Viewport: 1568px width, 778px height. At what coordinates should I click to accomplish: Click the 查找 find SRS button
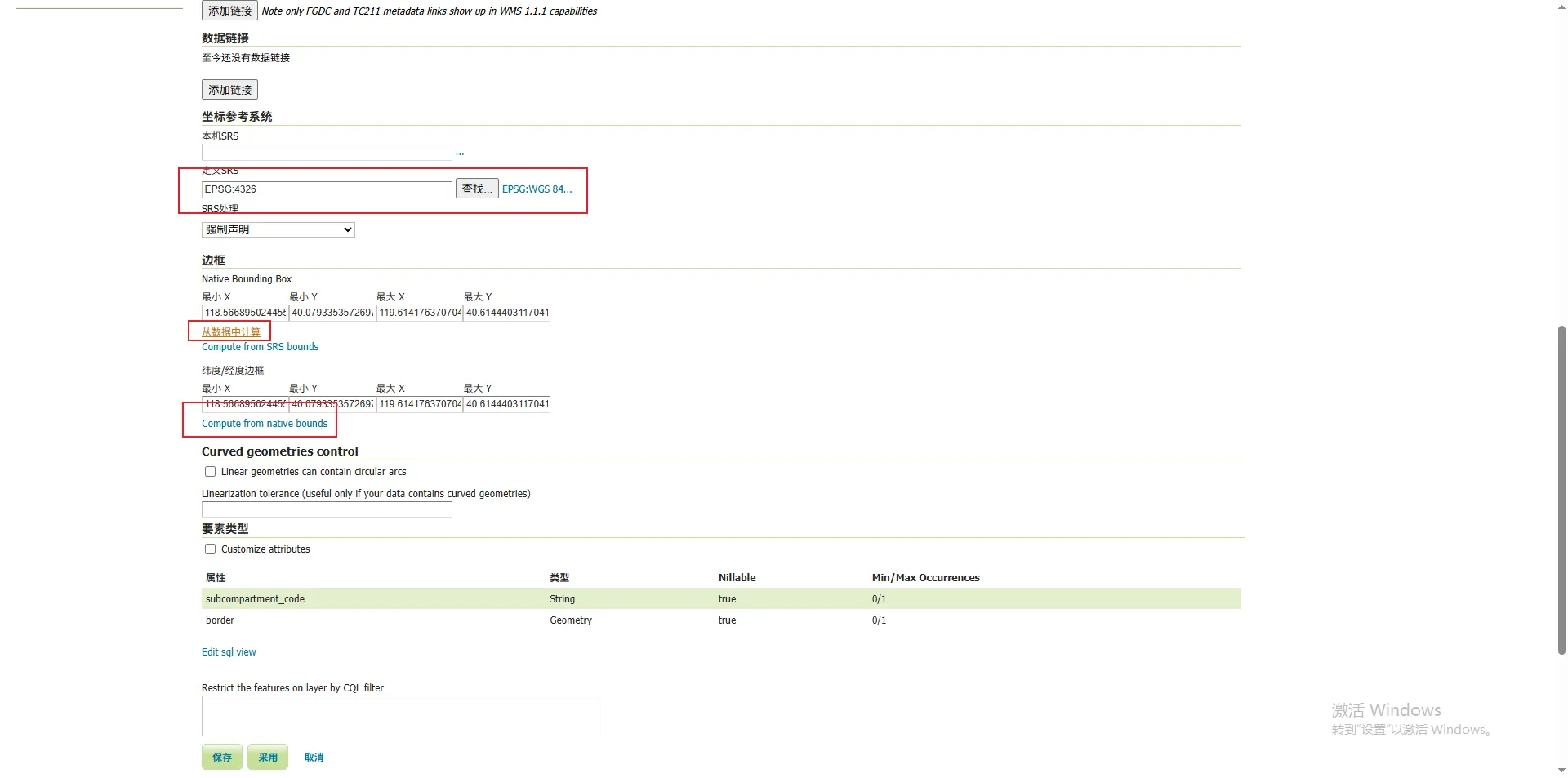pyautogui.click(x=476, y=189)
